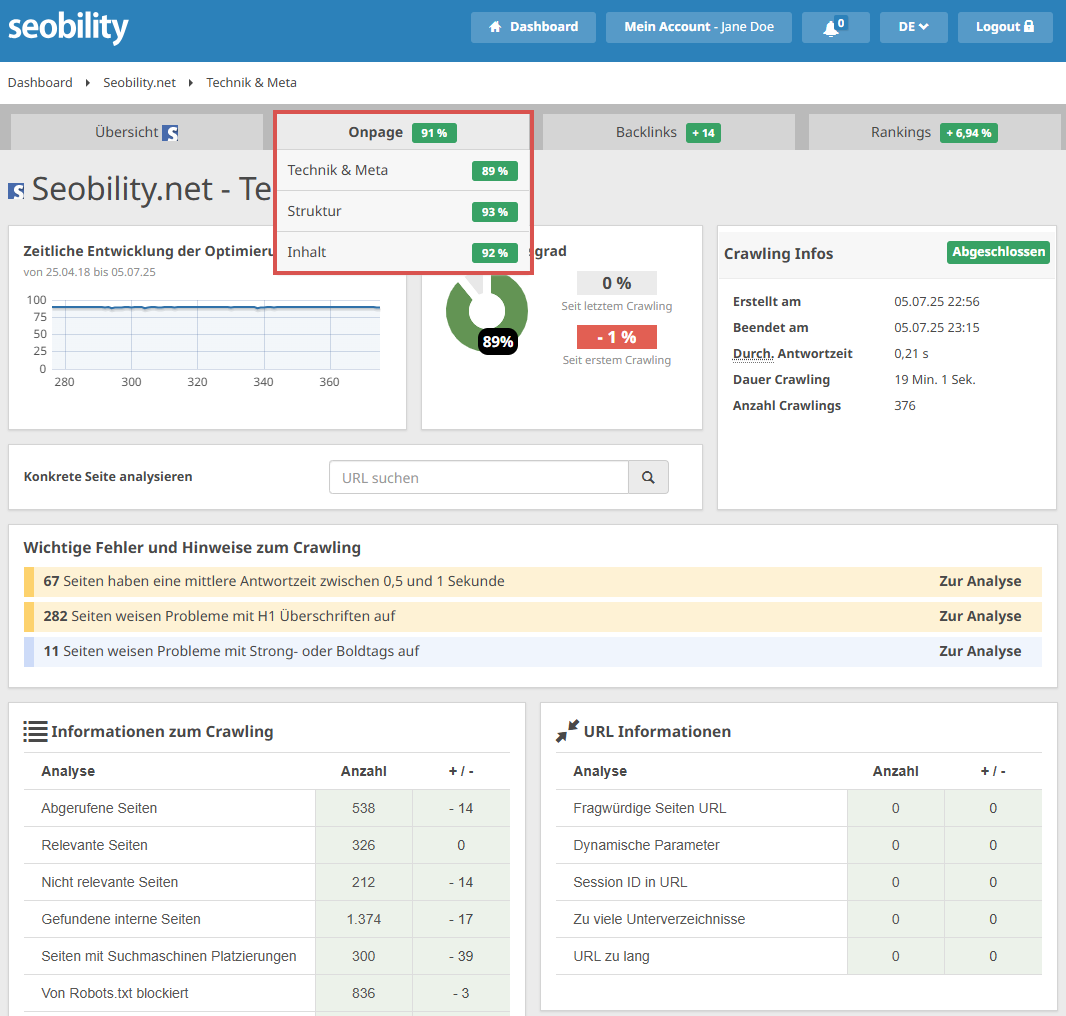This screenshot has width=1066, height=1016.
Task: Click the arrows icon by URL Informationen
Action: pos(567,731)
